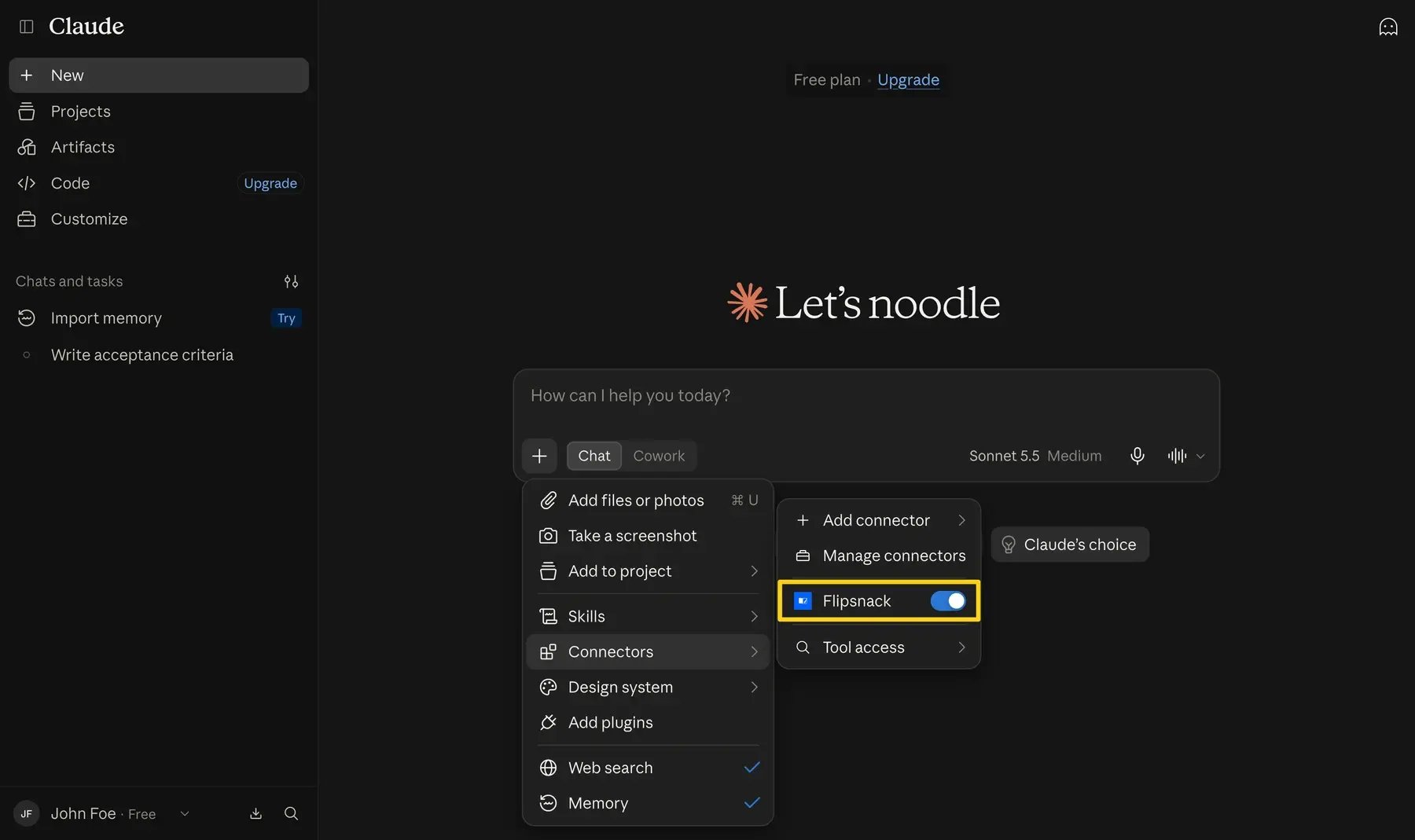The width and height of the screenshot is (1415, 840).
Task: Open the Connectors menu item
Action: coord(649,651)
